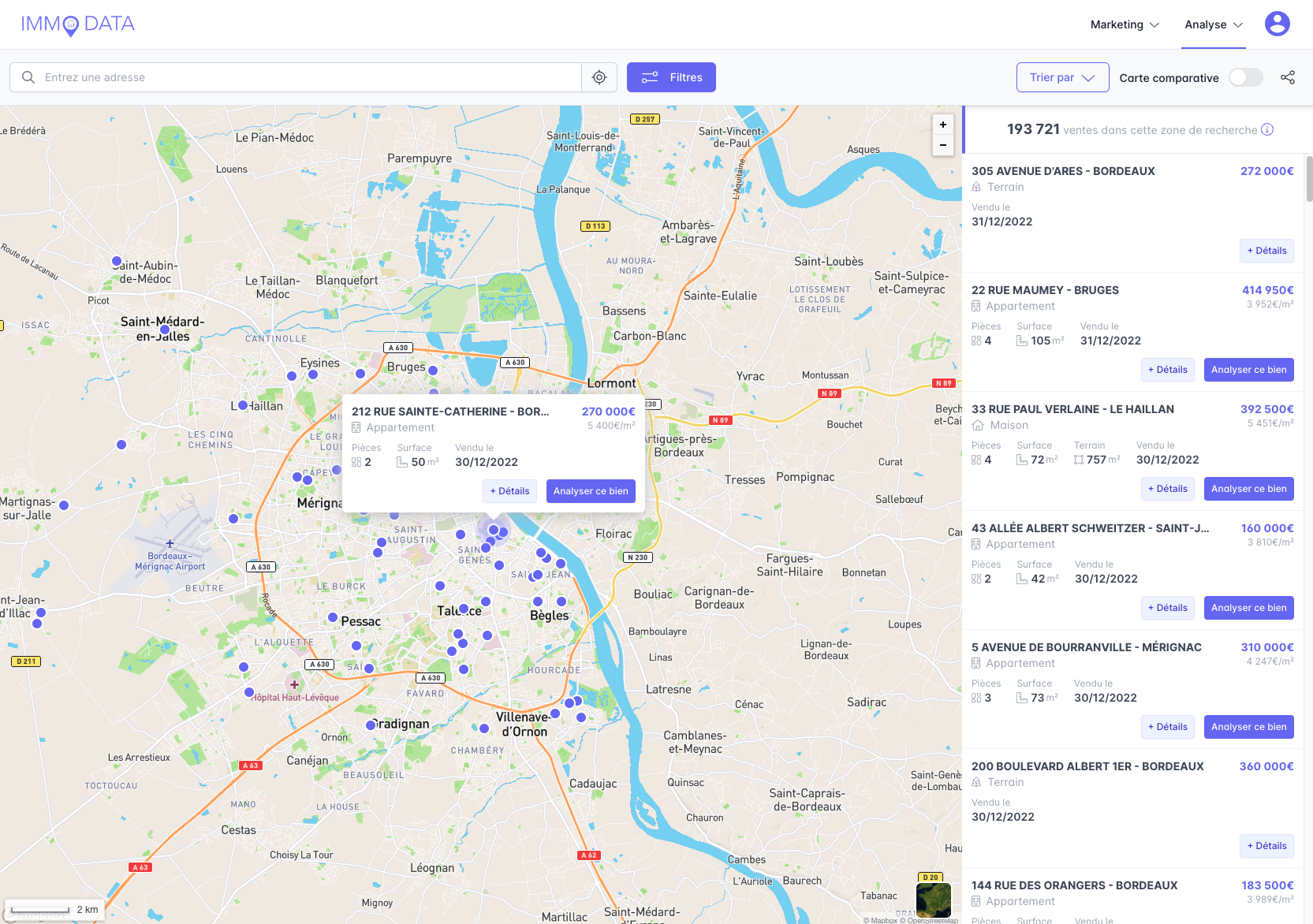The image size is (1313, 924).
Task: Open the Filtres panel
Action: [x=671, y=77]
